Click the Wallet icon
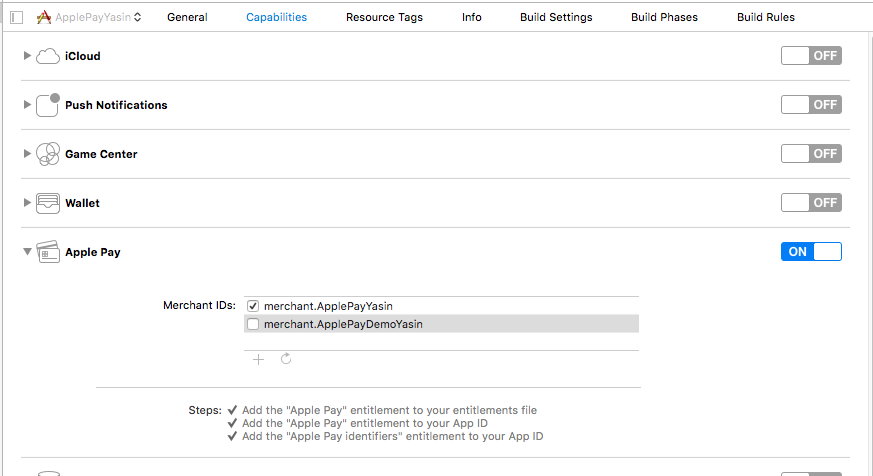The height and width of the screenshot is (476, 873). 48,203
